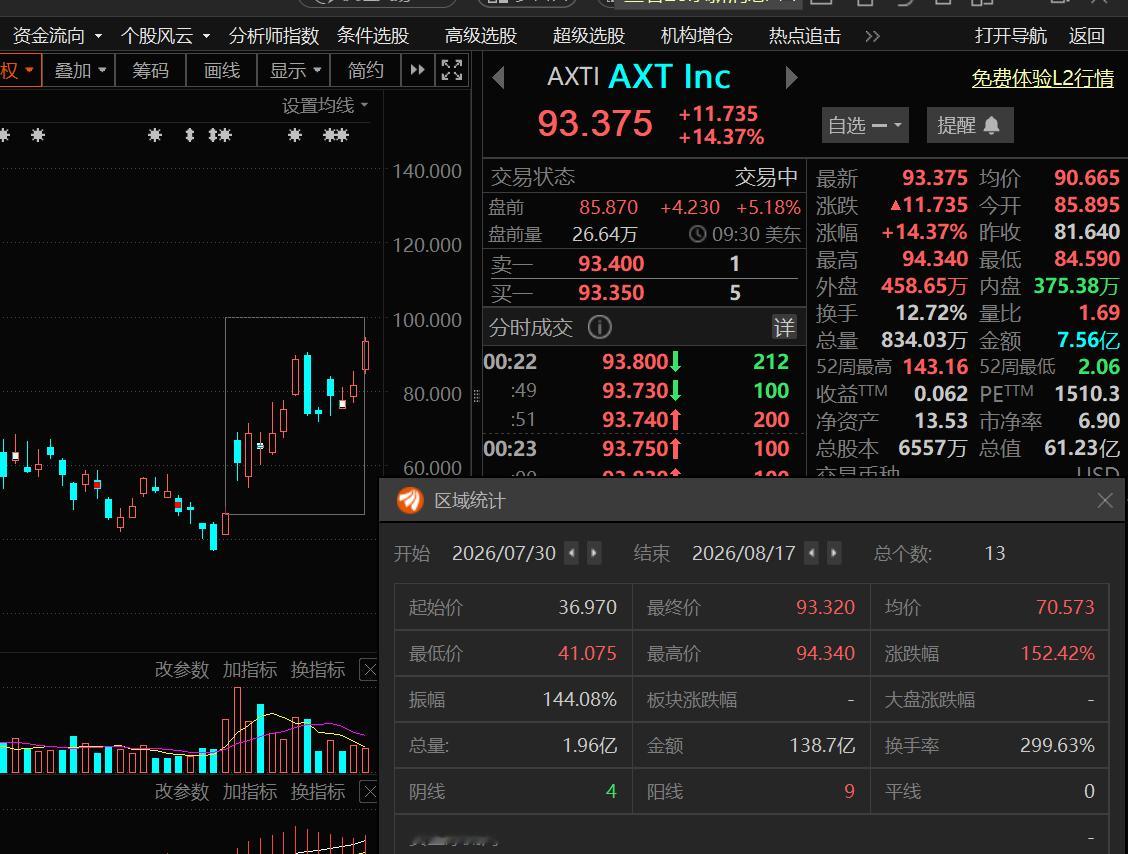Open the 资金流向 dropdown menu

pyautogui.click(x=57, y=35)
